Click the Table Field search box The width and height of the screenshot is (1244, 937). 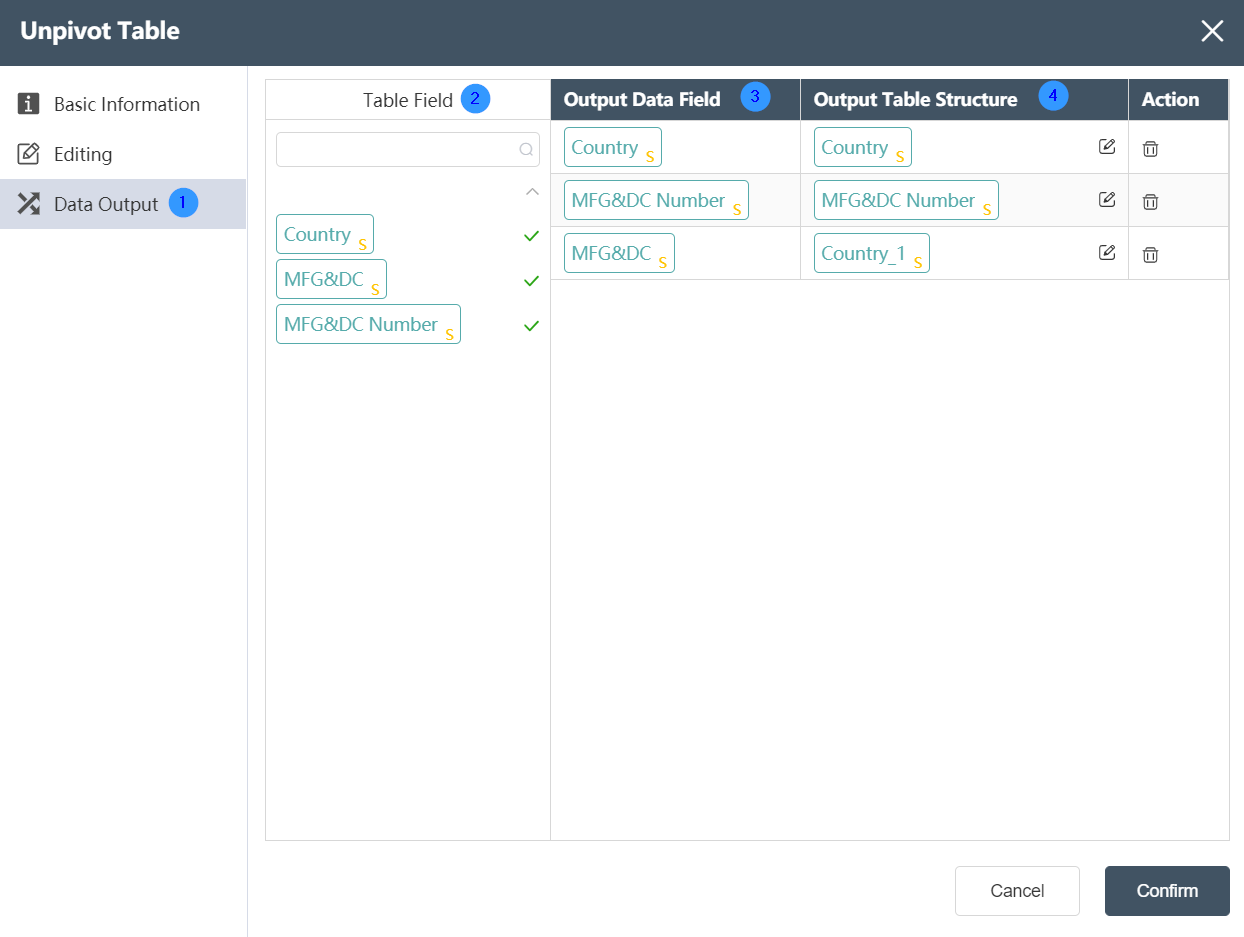[408, 150]
